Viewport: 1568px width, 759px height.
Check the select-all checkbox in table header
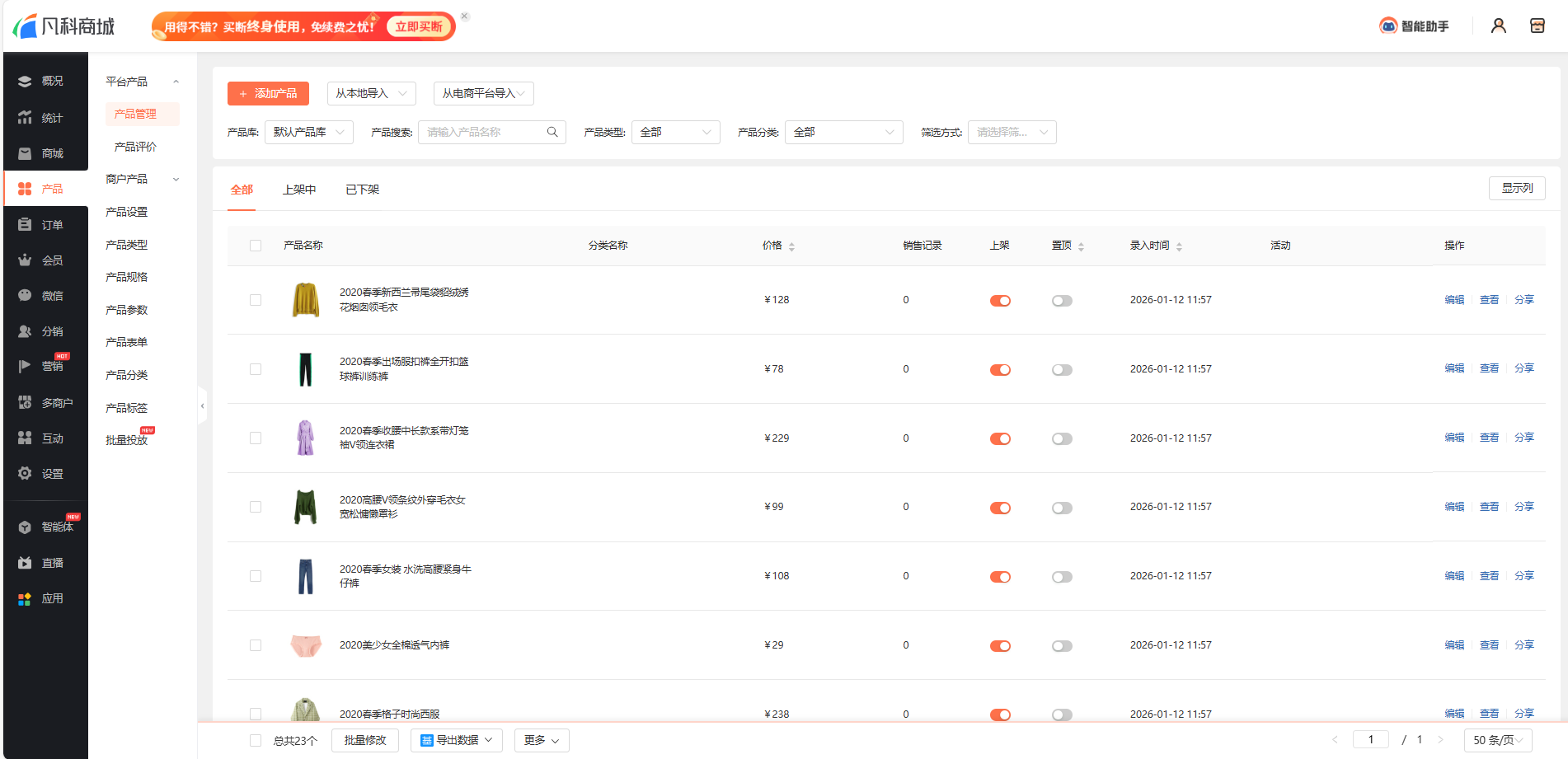coord(256,246)
